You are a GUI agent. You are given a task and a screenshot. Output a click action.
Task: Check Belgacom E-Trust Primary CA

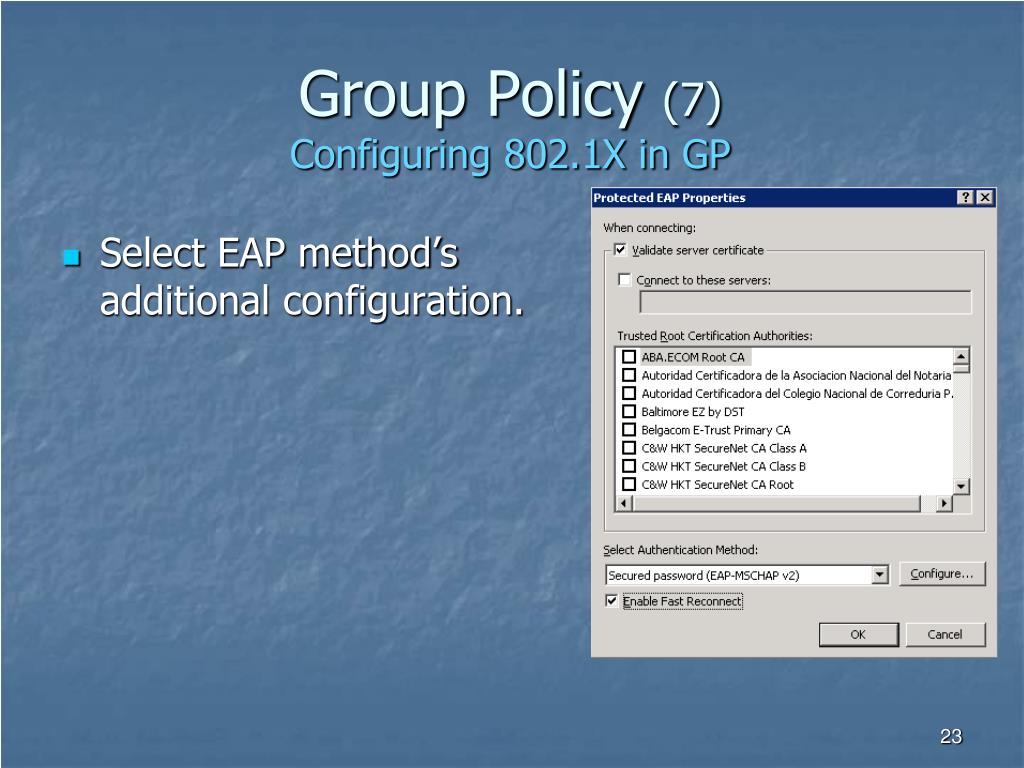point(629,430)
